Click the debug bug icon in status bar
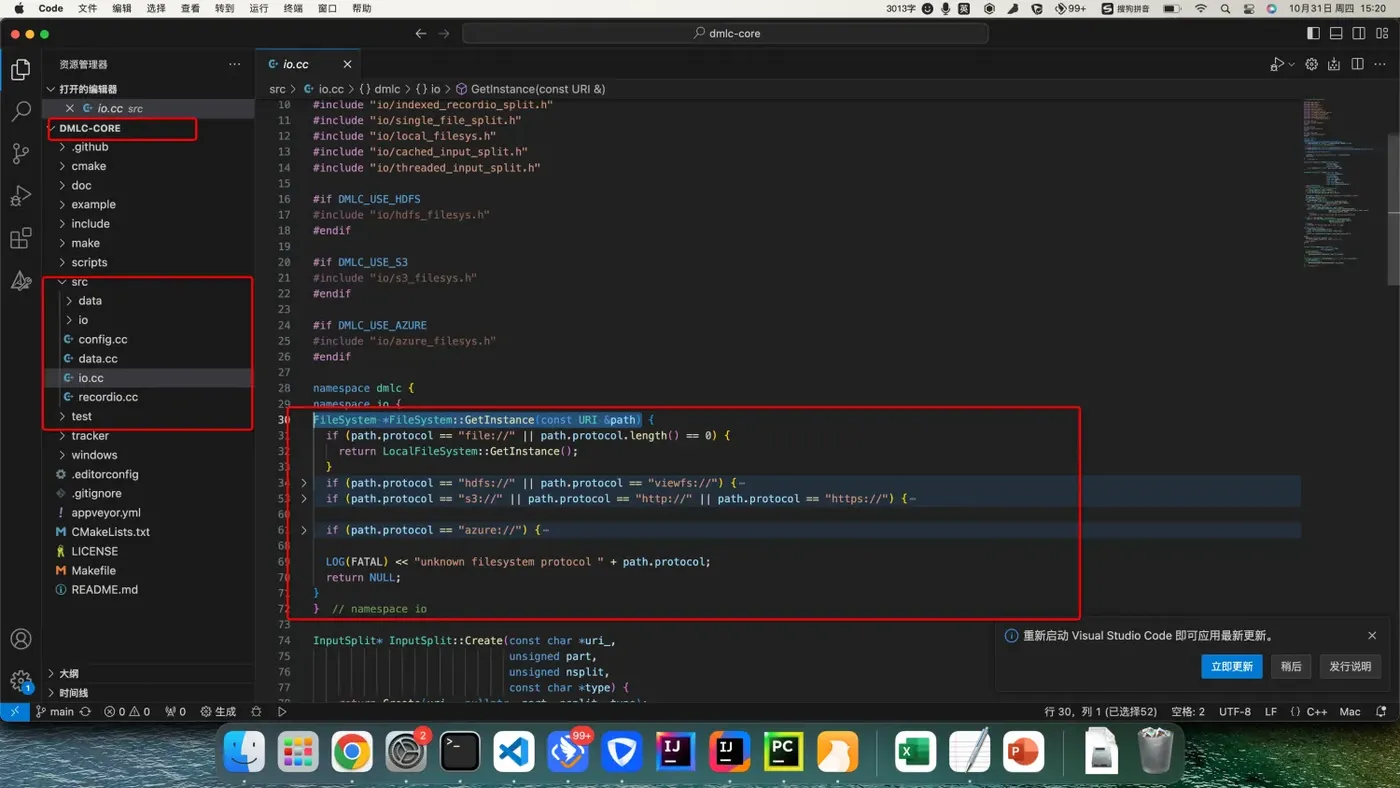This screenshot has width=1400, height=788. click(256, 712)
